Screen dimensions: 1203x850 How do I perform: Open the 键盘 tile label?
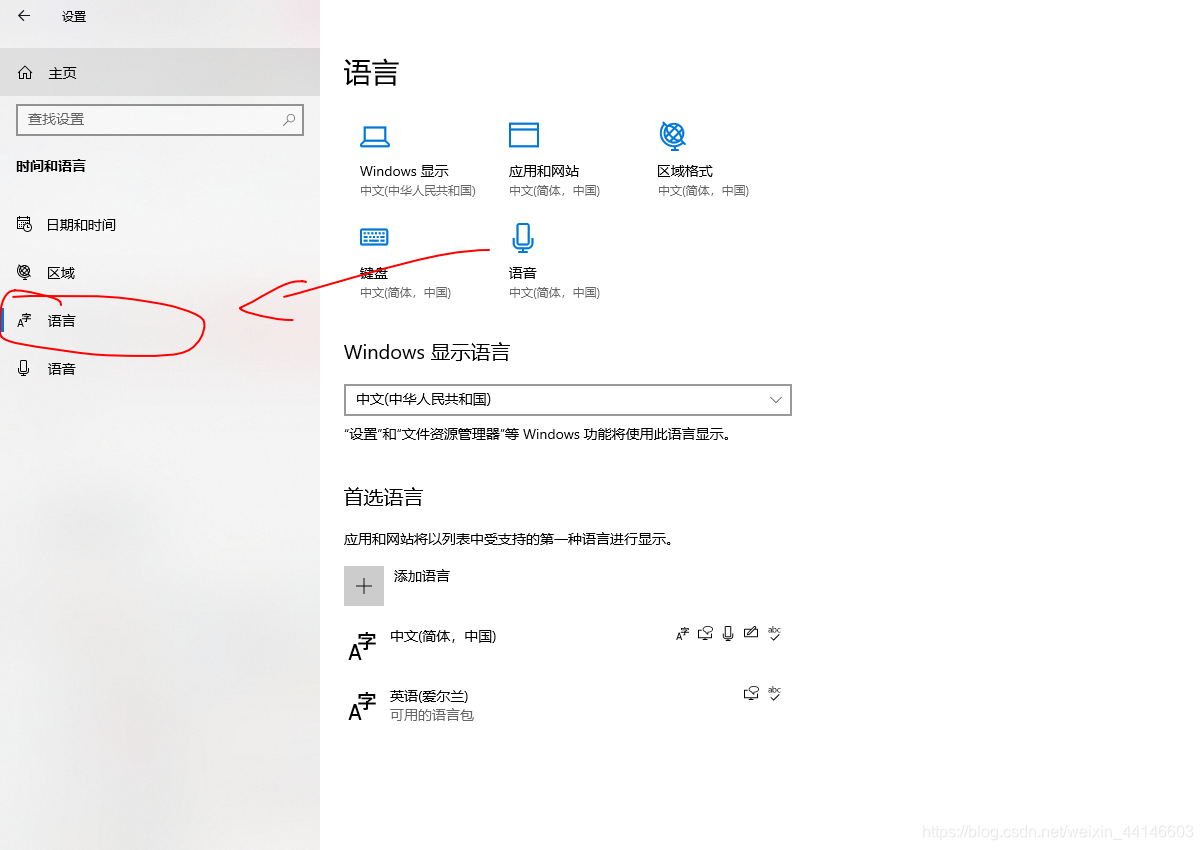[x=374, y=273]
